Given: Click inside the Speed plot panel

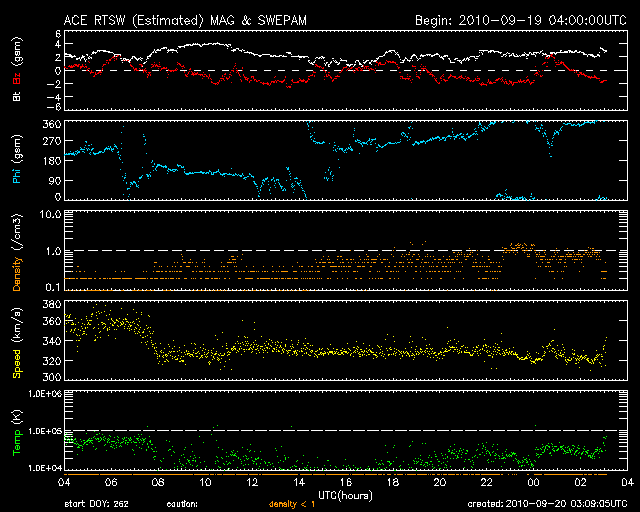Looking at the screenshot, I should [346, 341].
